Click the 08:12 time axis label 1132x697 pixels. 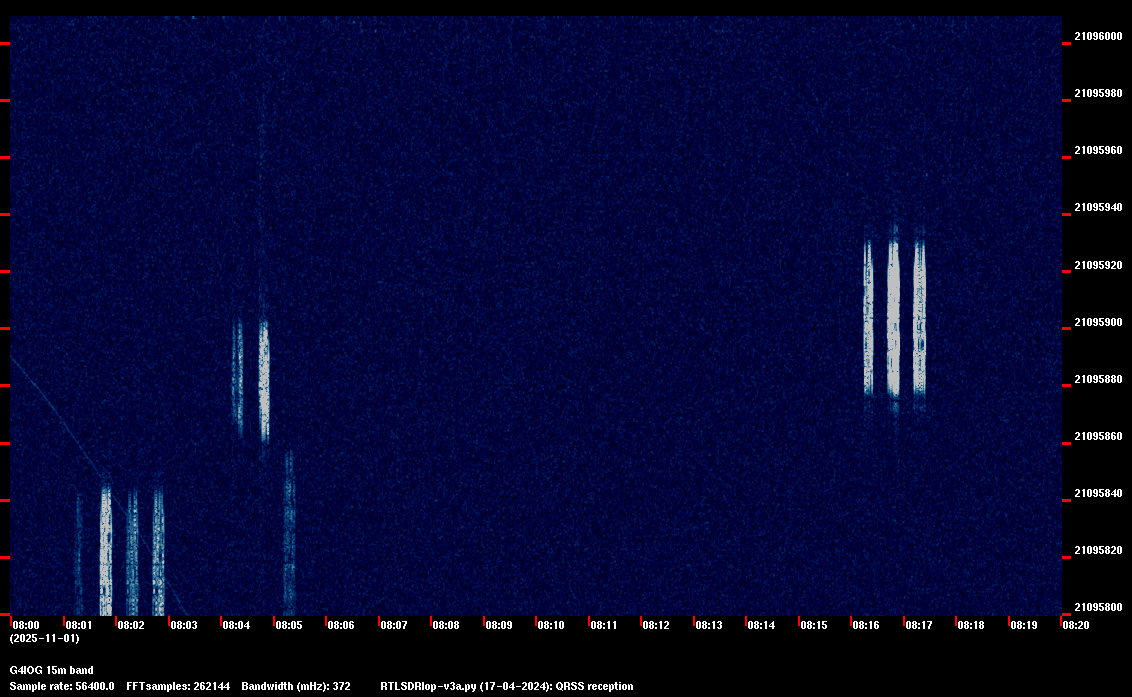click(x=656, y=625)
